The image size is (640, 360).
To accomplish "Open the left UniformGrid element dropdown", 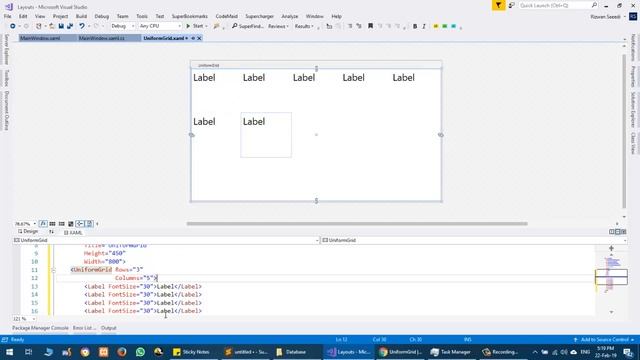I will pos(166,240).
